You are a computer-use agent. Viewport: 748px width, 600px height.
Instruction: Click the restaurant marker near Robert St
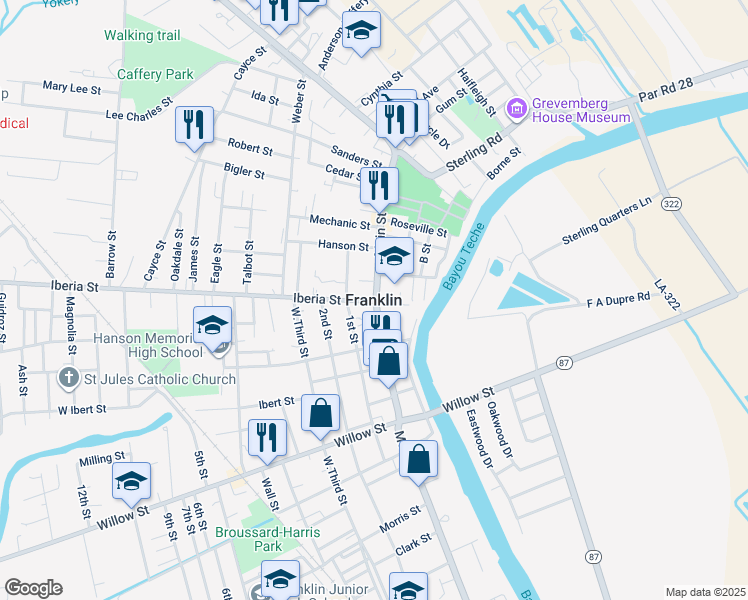pos(194,127)
